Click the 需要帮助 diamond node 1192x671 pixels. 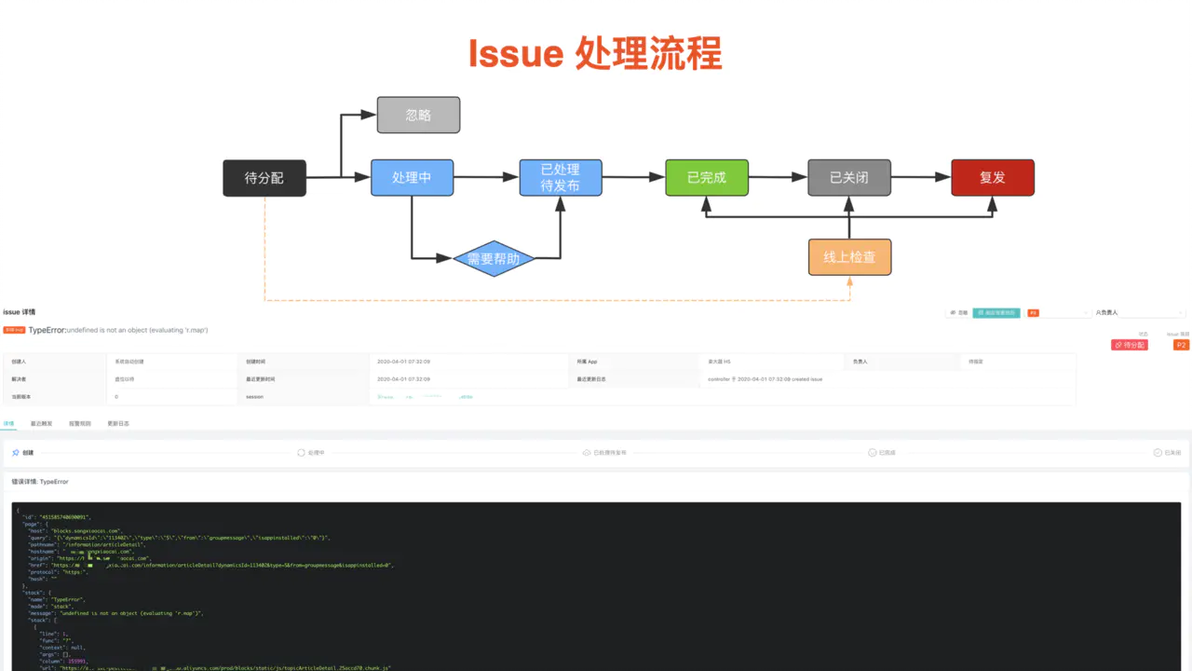pos(493,258)
